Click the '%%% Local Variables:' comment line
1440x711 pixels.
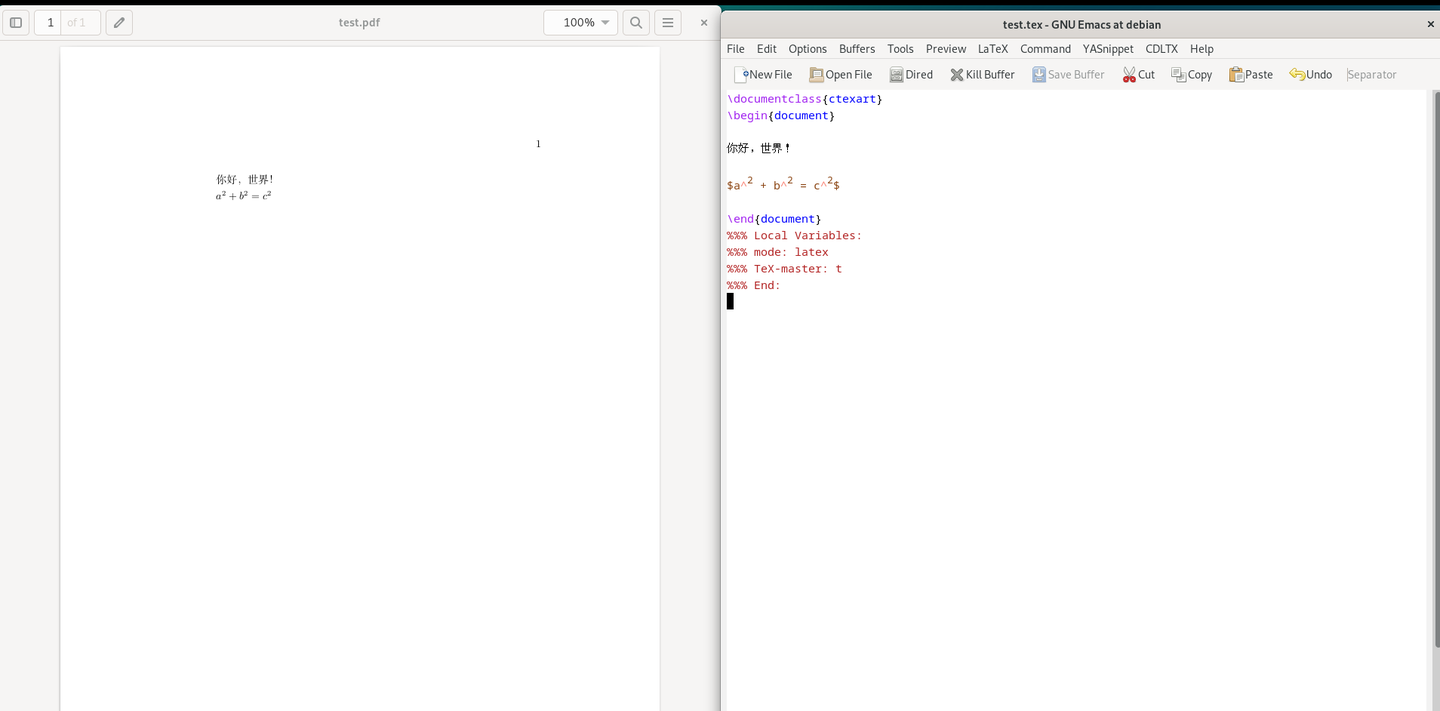tap(794, 236)
